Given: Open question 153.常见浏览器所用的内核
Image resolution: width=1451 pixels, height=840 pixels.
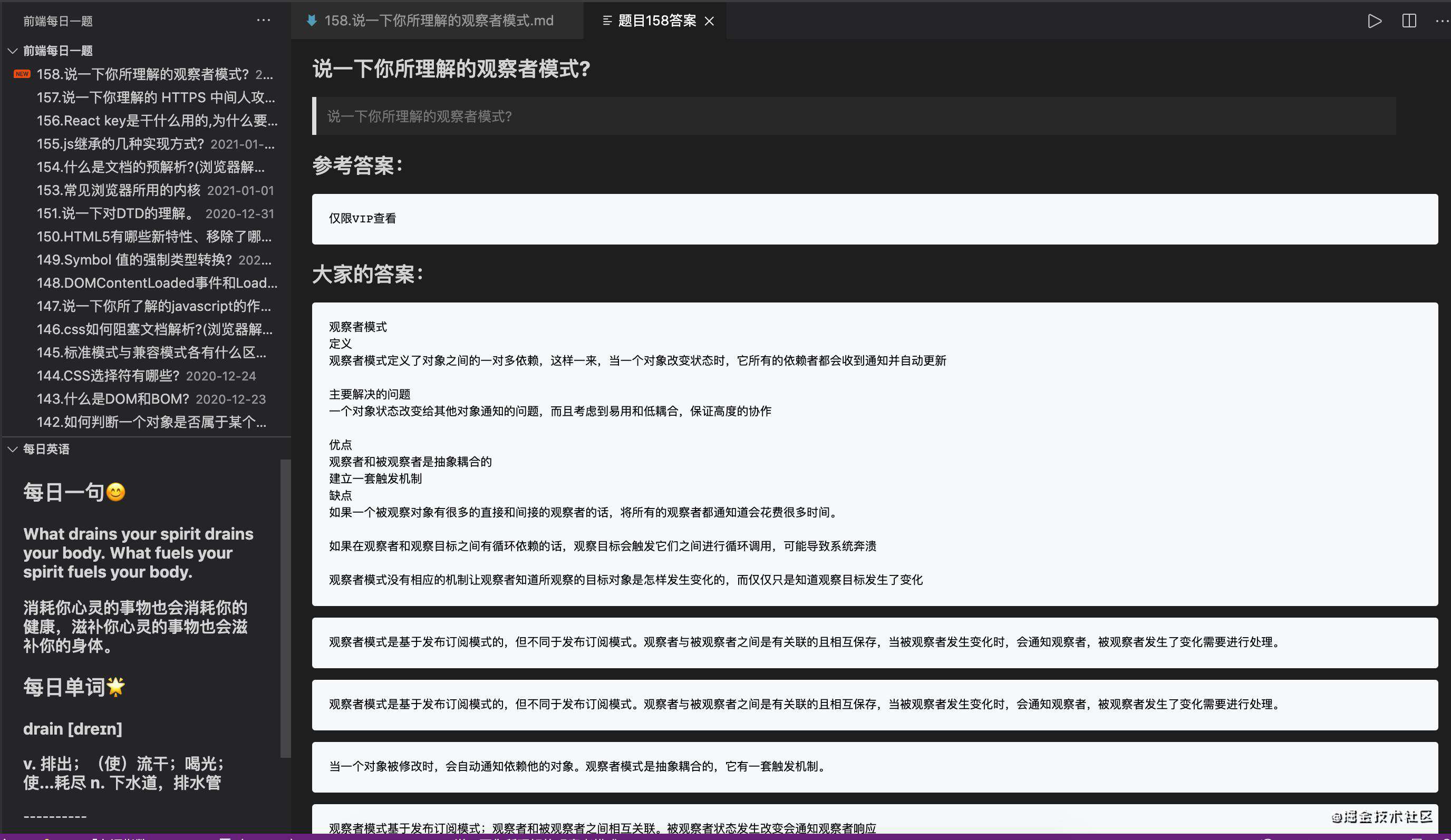Looking at the screenshot, I should pyautogui.click(x=145, y=190).
